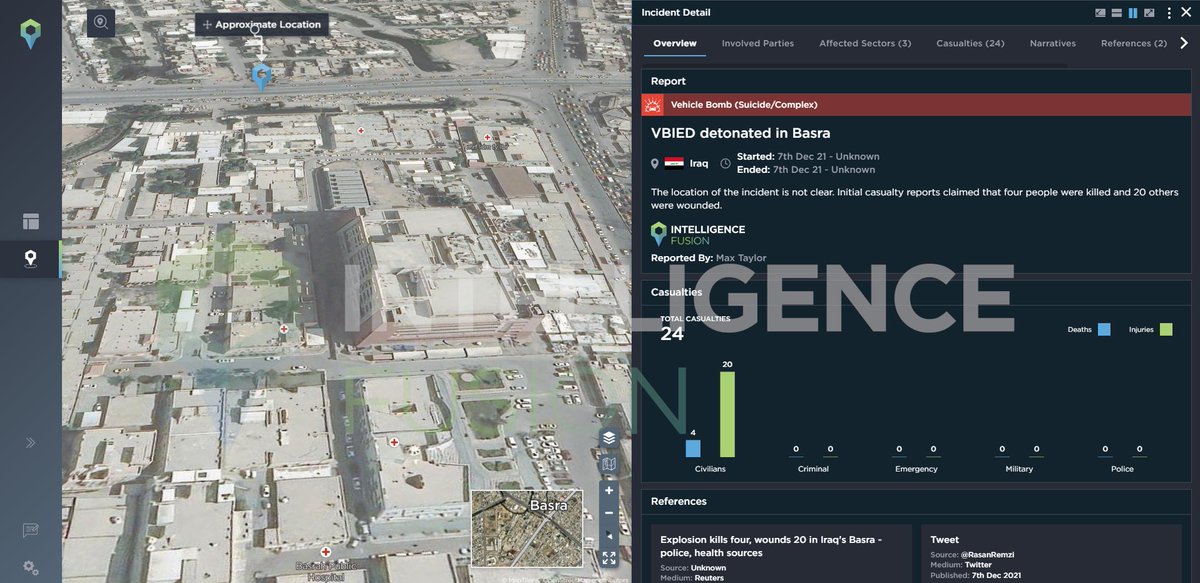This screenshot has height=583, width=1200.
Task: Switch basemap with folded map icon
Action: click(609, 465)
